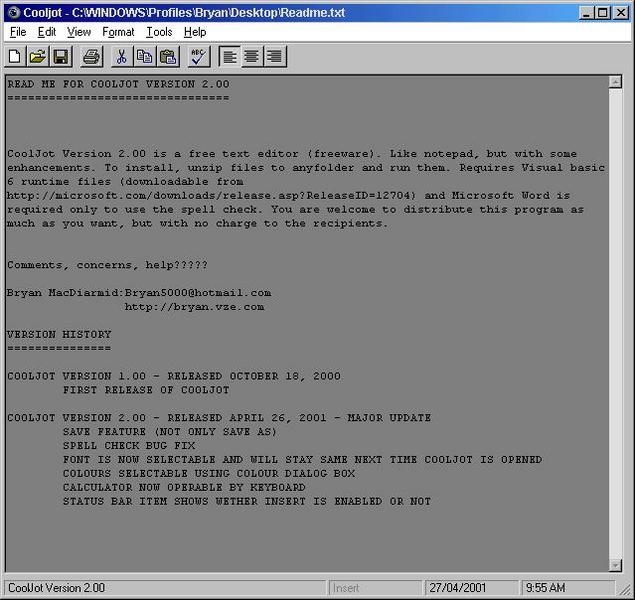
Task: Click the line SPELL CHECK BUG FIX
Action: pyautogui.click(x=129, y=445)
